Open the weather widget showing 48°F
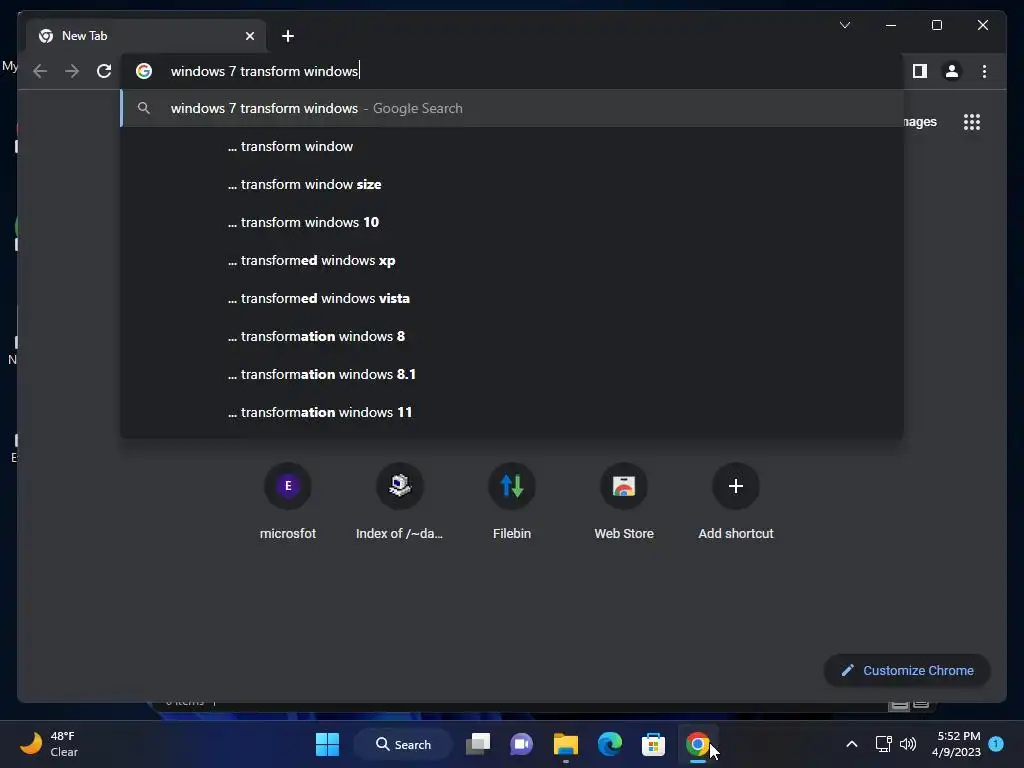This screenshot has width=1024, height=768. click(50, 744)
